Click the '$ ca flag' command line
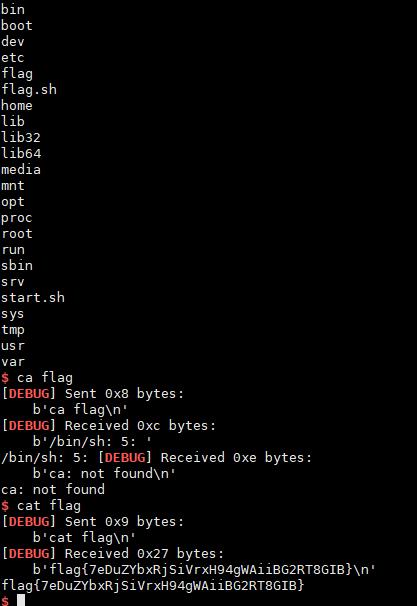Screen dimensions: 417x606 click(x=37, y=378)
